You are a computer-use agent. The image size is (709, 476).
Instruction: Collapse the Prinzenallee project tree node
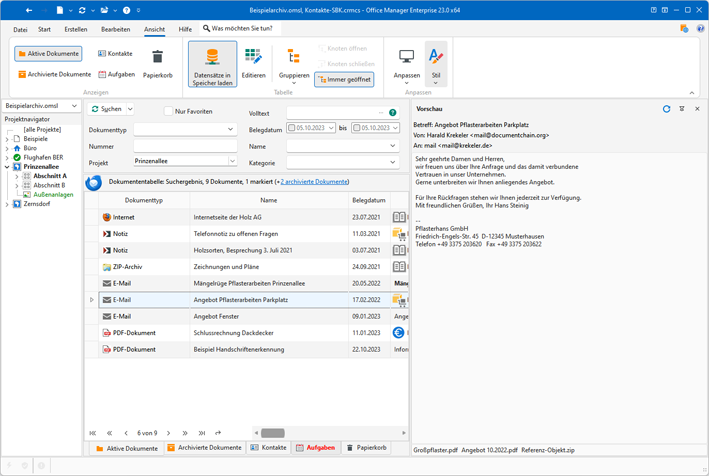click(7, 167)
